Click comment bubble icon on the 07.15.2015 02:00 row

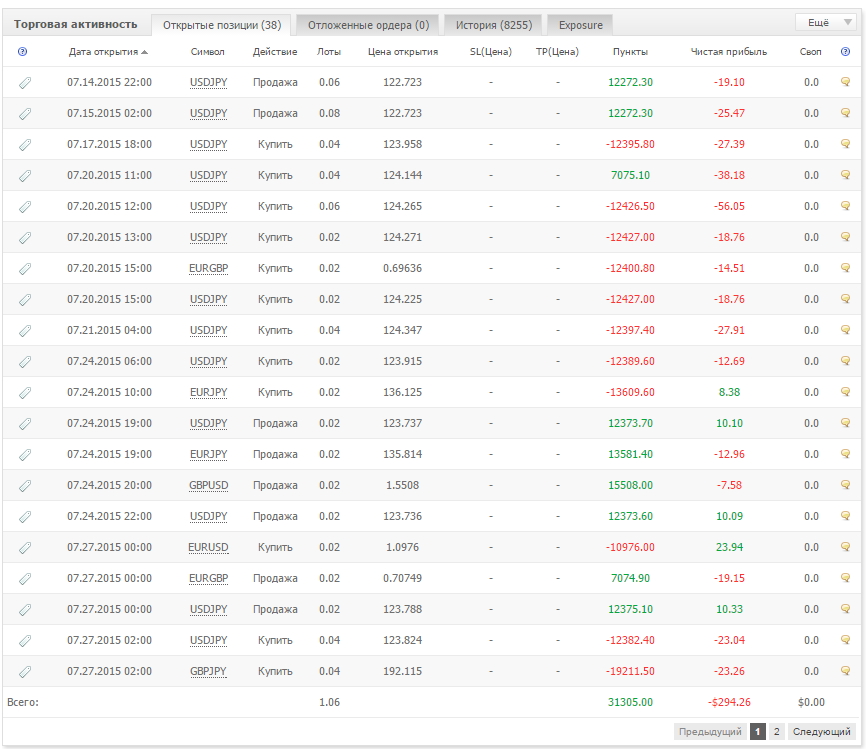845,113
